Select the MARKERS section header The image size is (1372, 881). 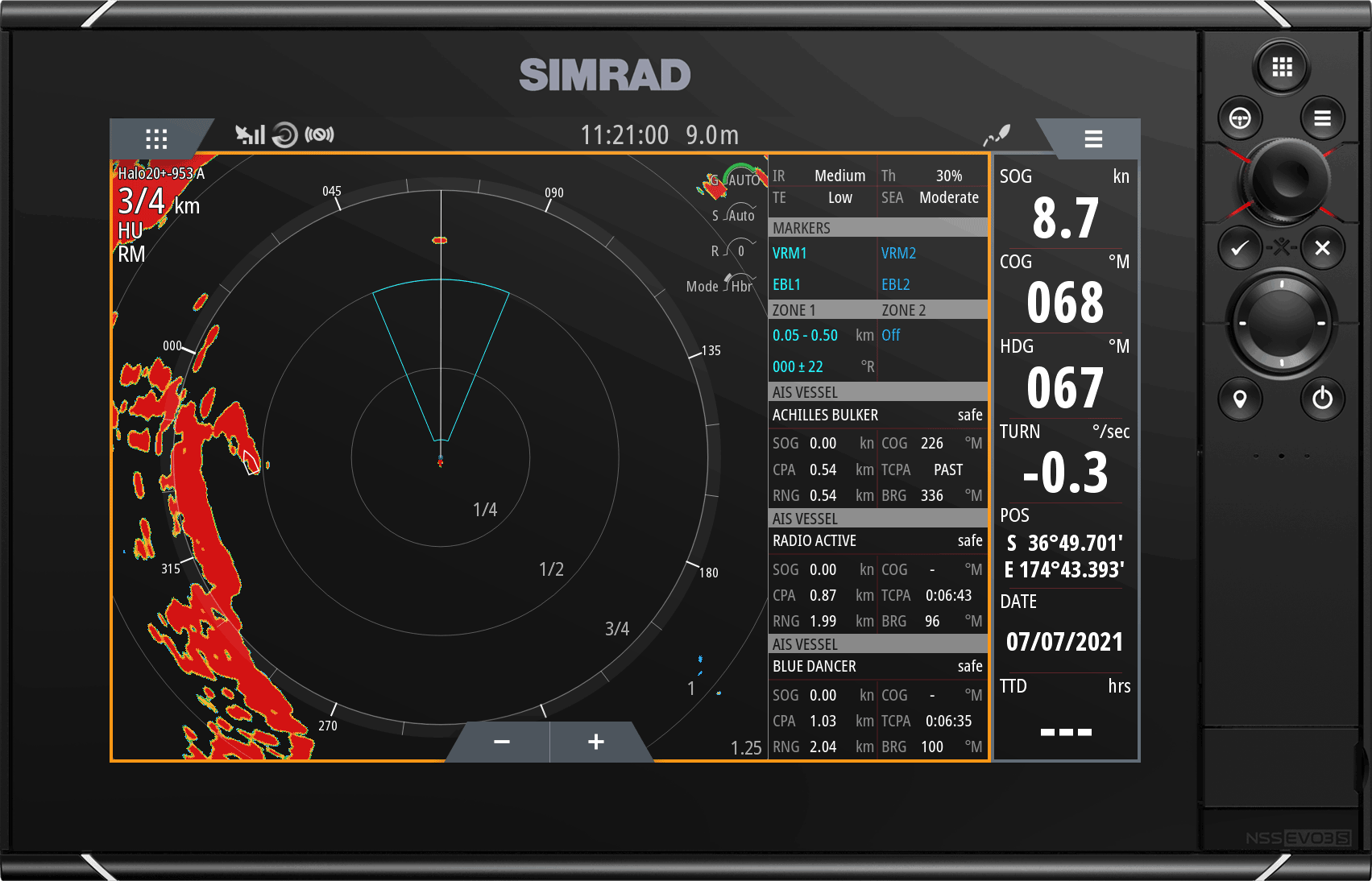[878, 228]
